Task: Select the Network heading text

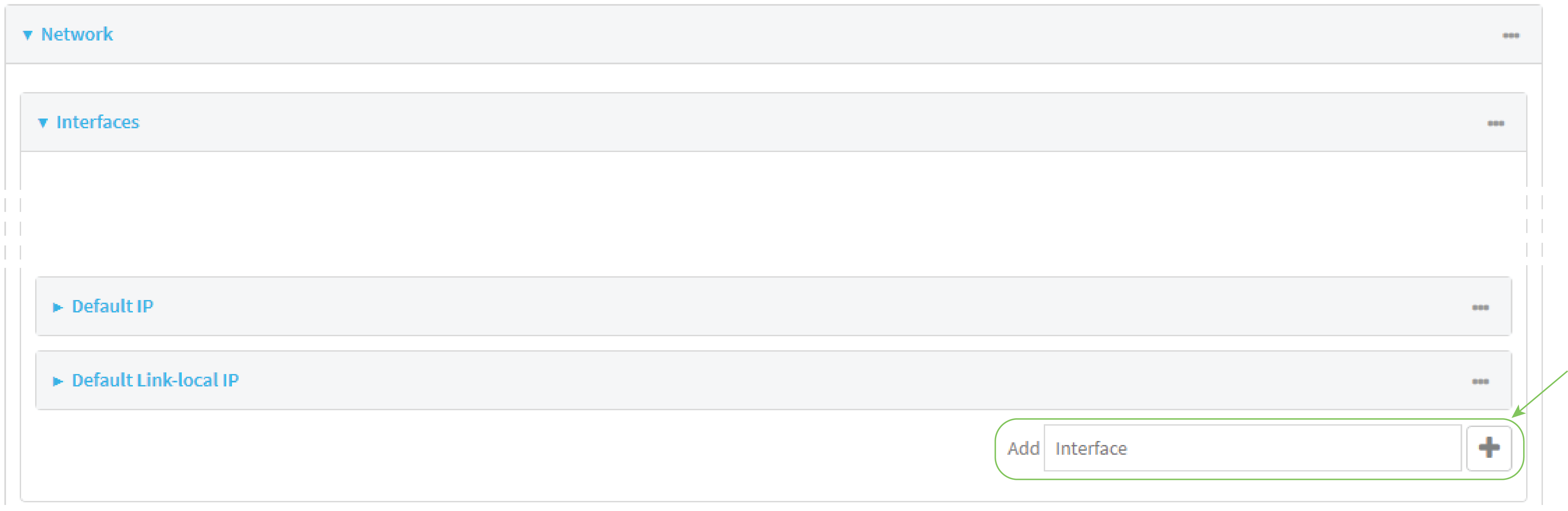Action: point(77,35)
